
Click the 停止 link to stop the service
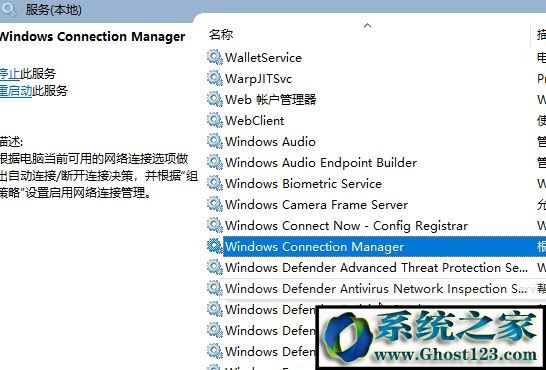pyautogui.click(x=10, y=74)
